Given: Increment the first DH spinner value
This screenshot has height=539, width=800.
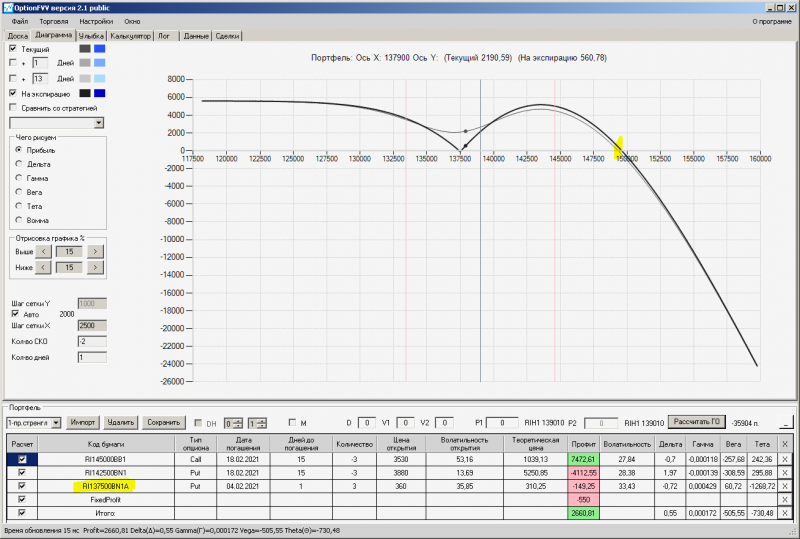Looking at the screenshot, I should pos(238,420).
